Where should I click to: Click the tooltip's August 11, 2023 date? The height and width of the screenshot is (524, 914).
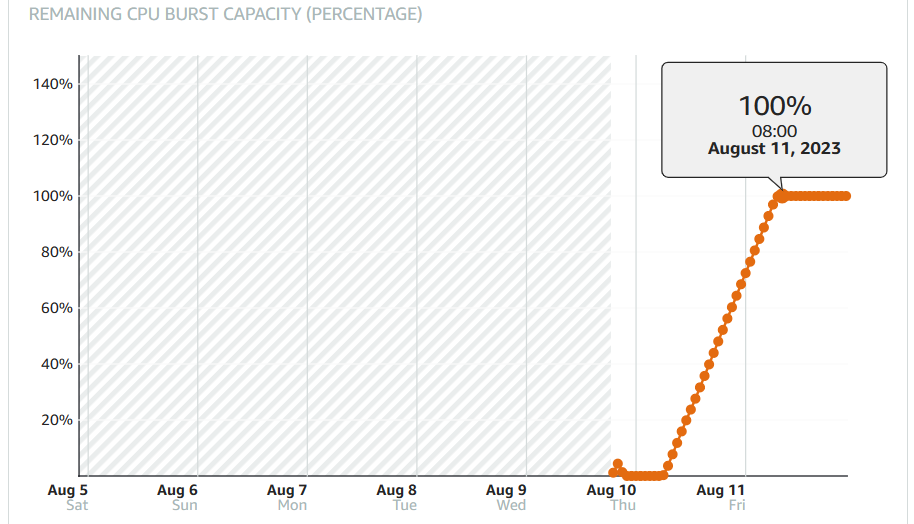pos(774,149)
